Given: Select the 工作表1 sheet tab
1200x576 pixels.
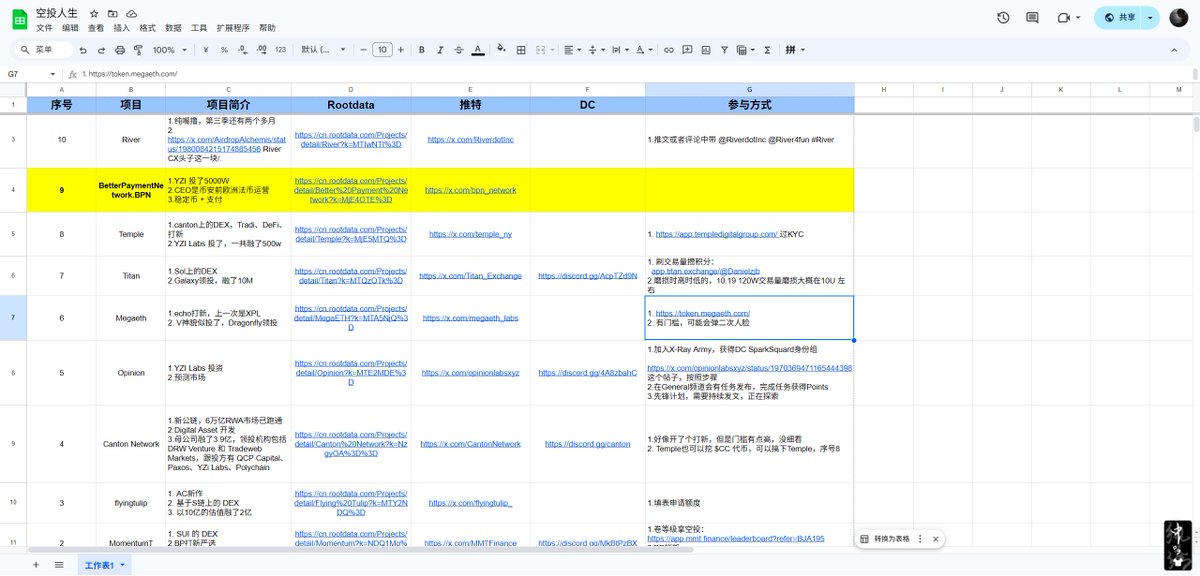Looking at the screenshot, I should coord(105,565).
